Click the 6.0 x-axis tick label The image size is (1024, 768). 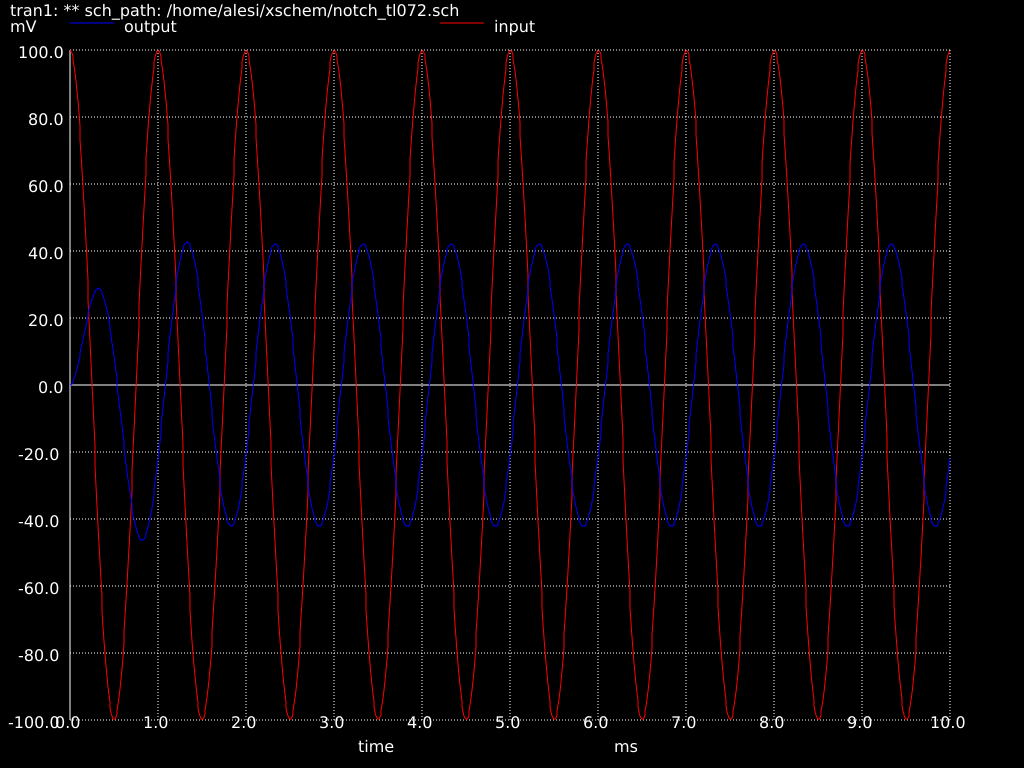[x=596, y=722]
